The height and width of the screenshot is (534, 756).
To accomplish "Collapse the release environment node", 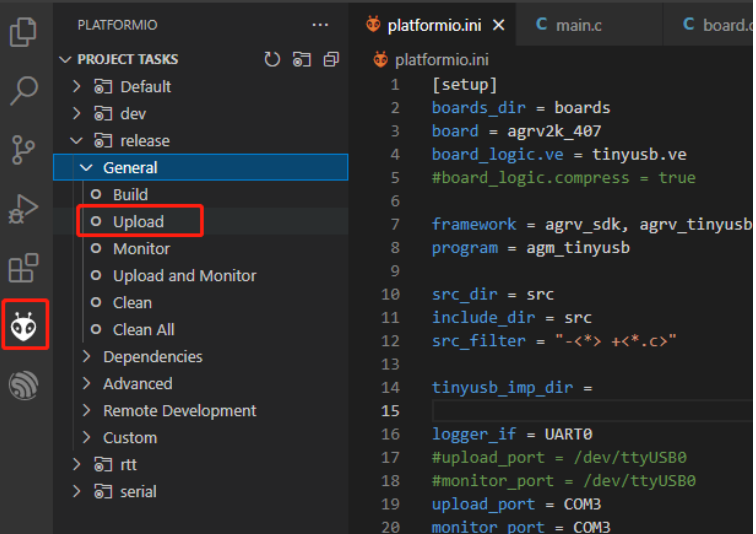I will tap(76, 141).
